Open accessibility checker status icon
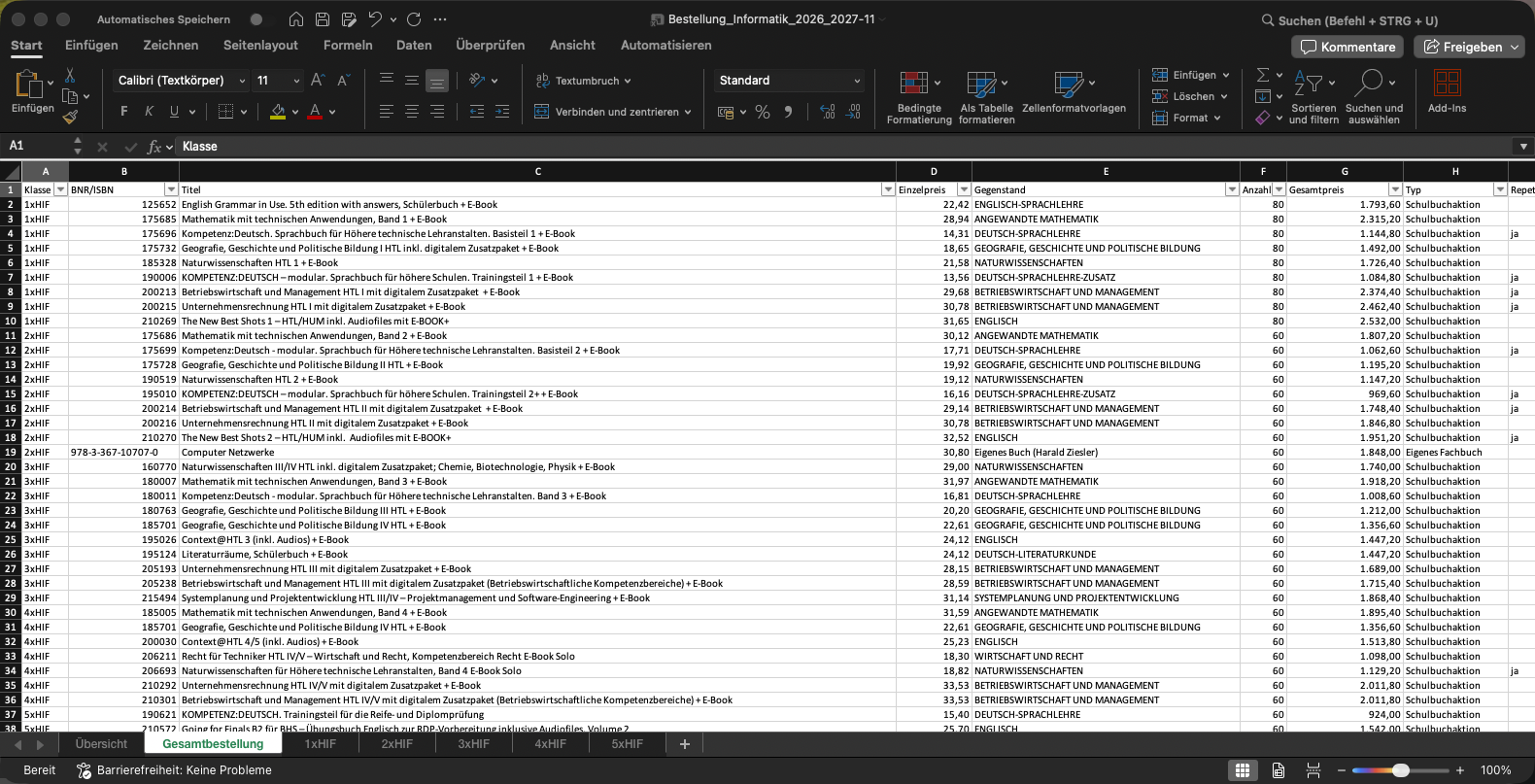 (x=84, y=770)
